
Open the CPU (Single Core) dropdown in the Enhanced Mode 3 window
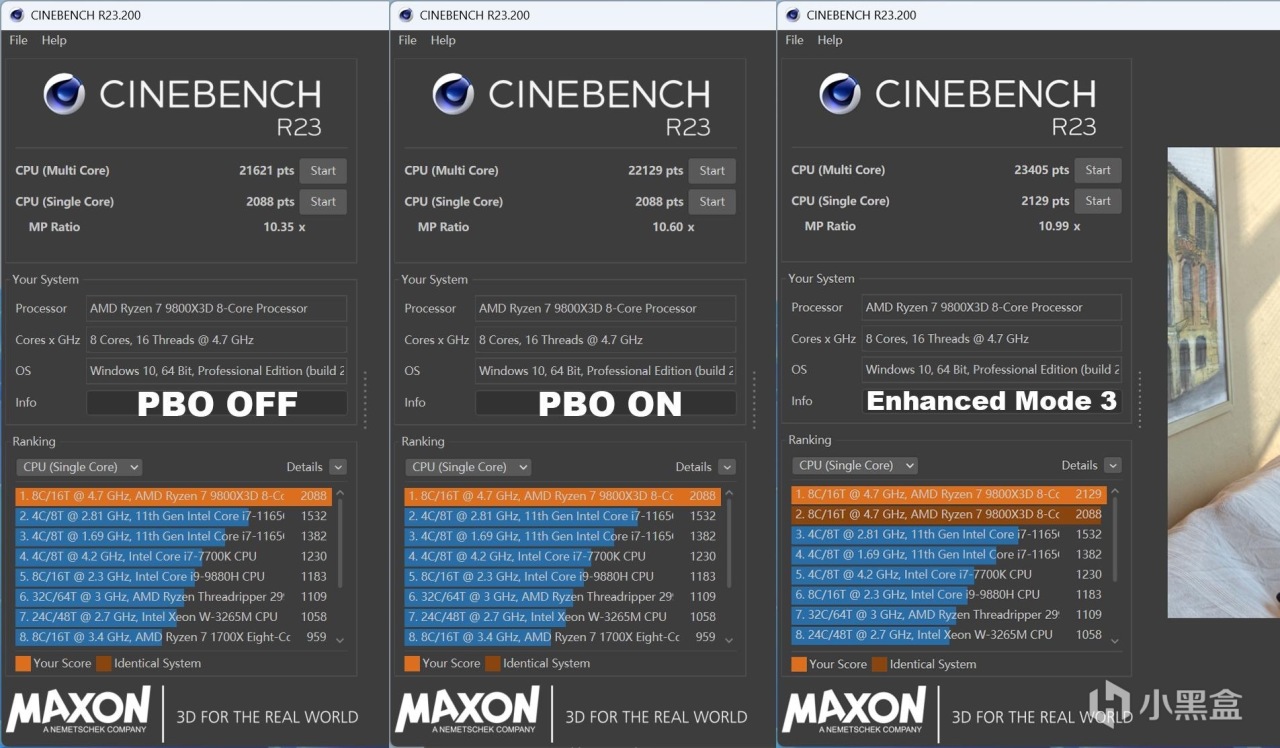[855, 465]
